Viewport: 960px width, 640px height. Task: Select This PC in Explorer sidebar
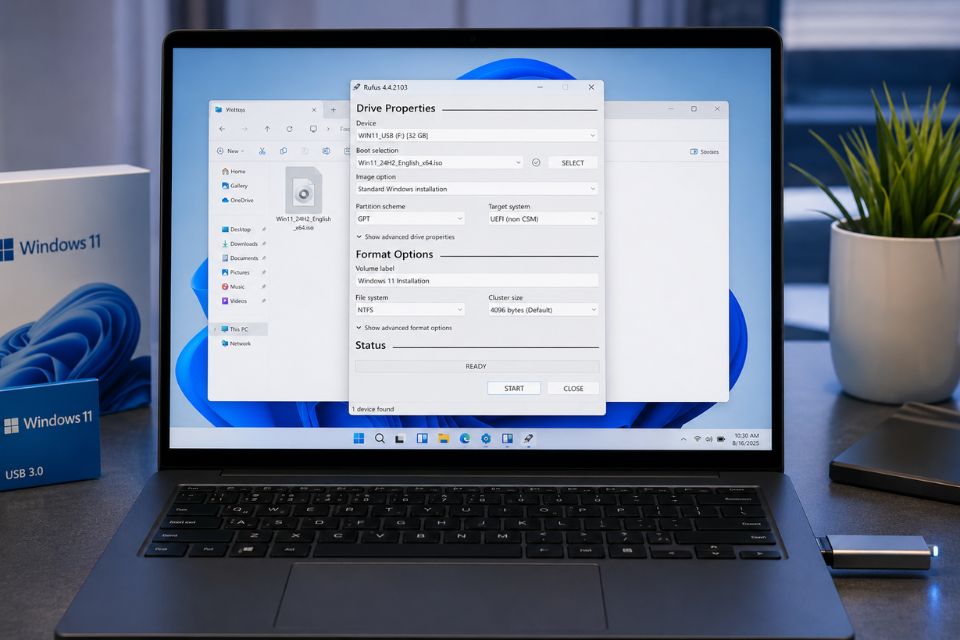point(240,329)
